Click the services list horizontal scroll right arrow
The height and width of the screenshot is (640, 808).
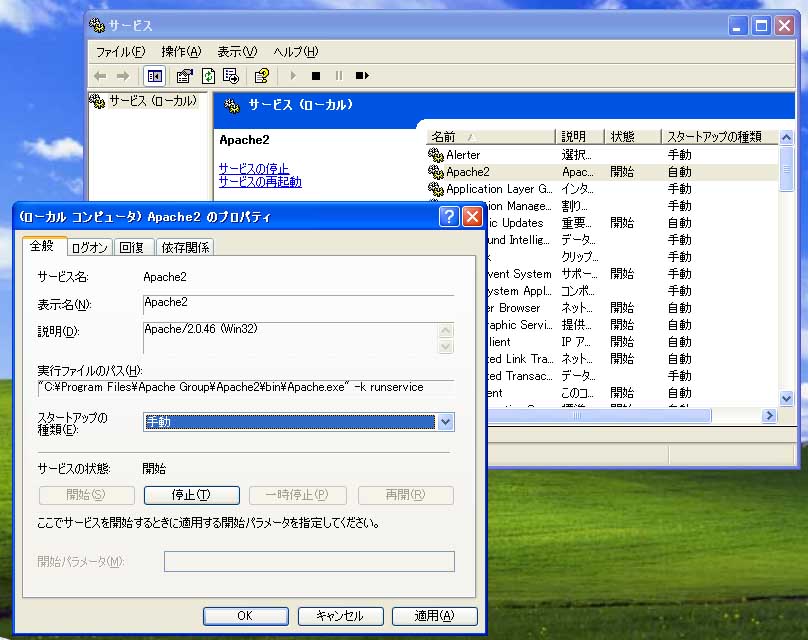[769, 415]
